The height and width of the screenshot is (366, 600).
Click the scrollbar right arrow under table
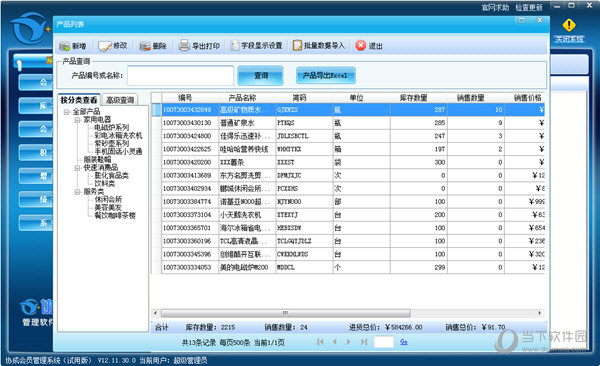(540, 313)
